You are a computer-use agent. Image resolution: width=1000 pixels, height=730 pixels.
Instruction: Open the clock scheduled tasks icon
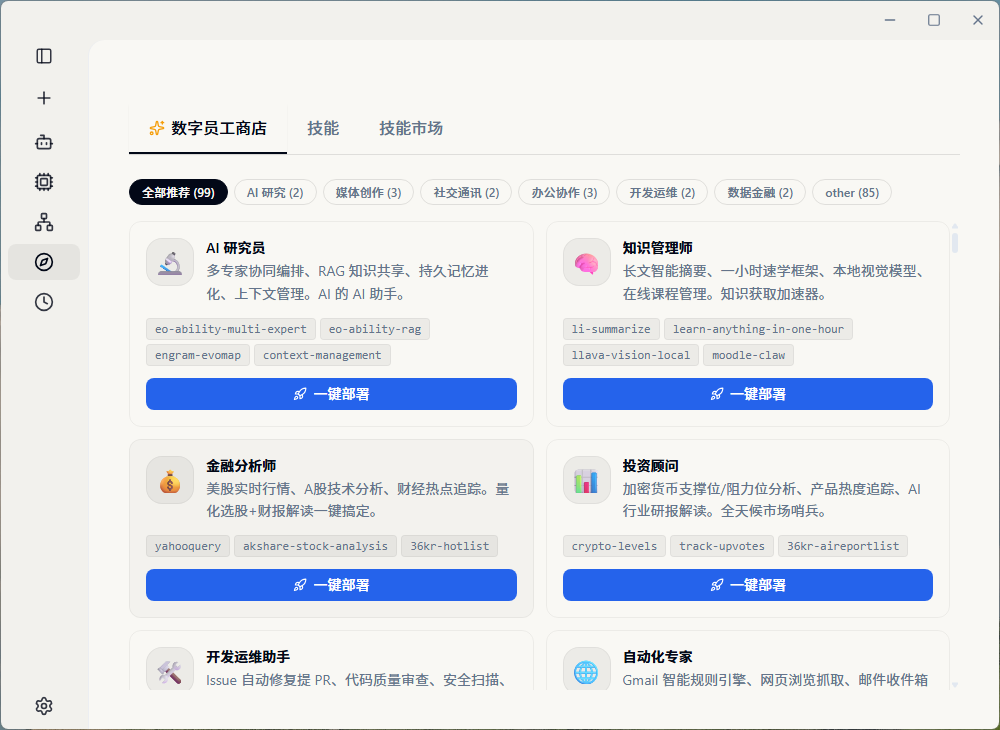click(x=44, y=302)
